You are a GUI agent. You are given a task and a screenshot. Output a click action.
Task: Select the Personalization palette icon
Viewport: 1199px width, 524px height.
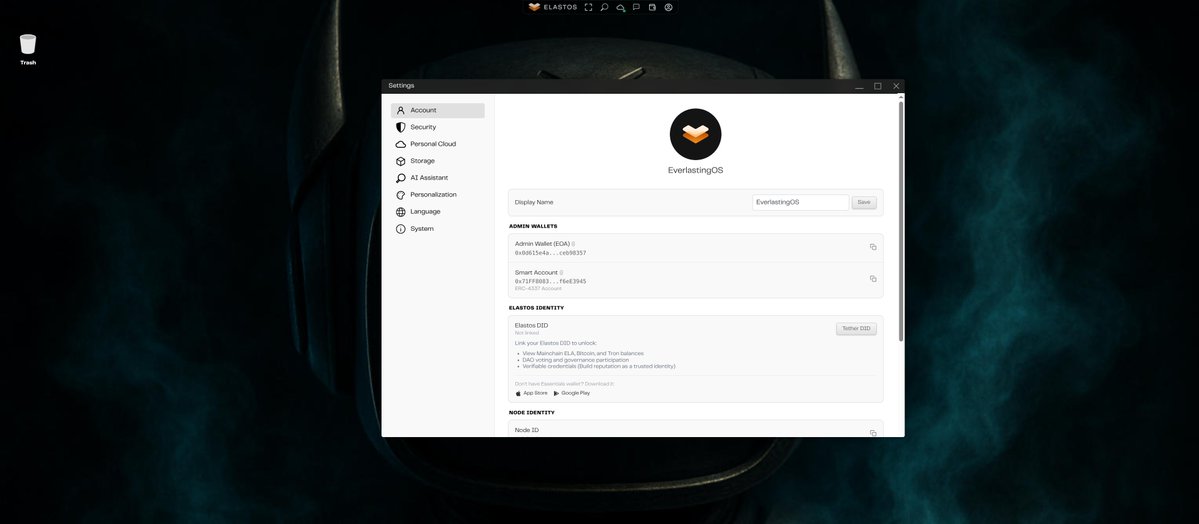coord(401,195)
